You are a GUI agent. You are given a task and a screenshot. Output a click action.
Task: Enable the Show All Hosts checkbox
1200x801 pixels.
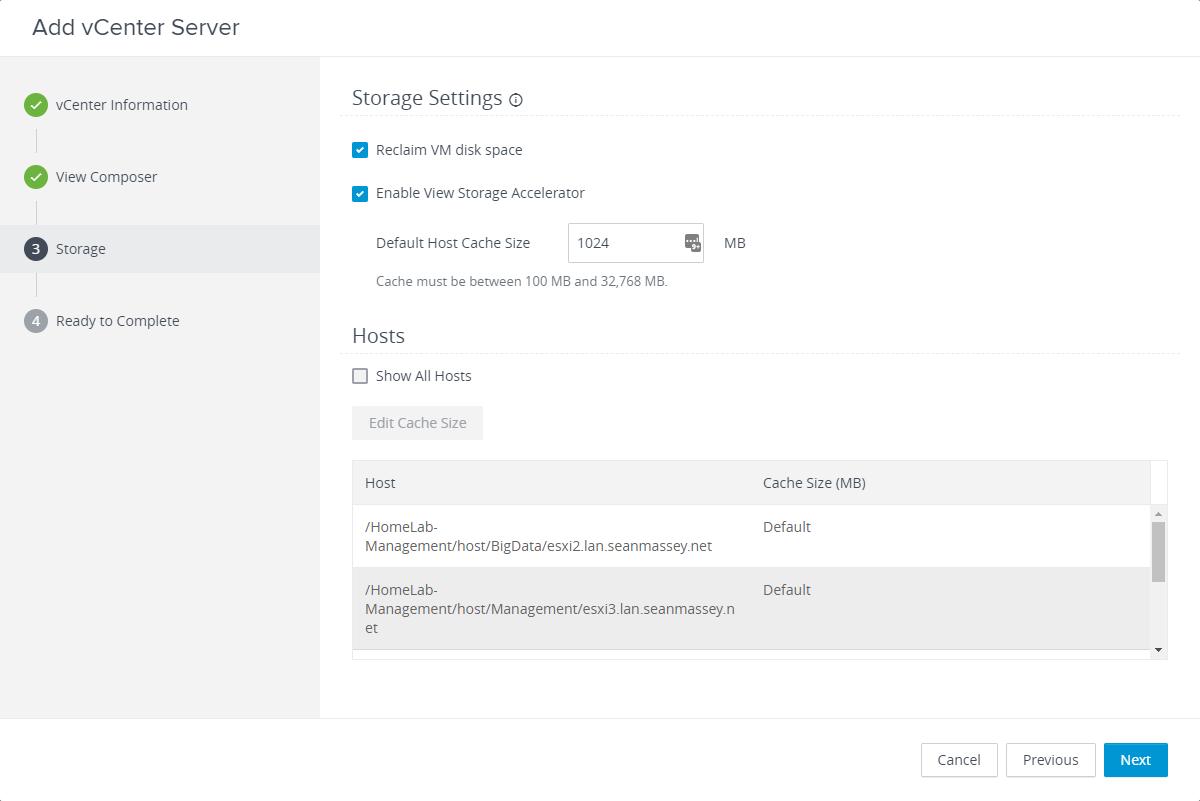tap(360, 376)
